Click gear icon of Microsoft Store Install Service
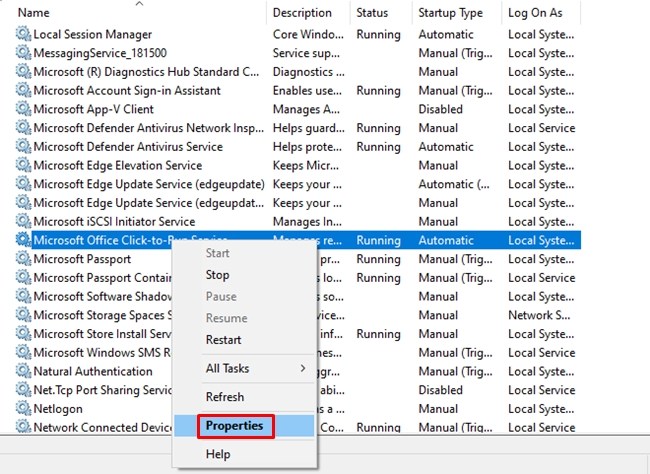 pos(23,333)
